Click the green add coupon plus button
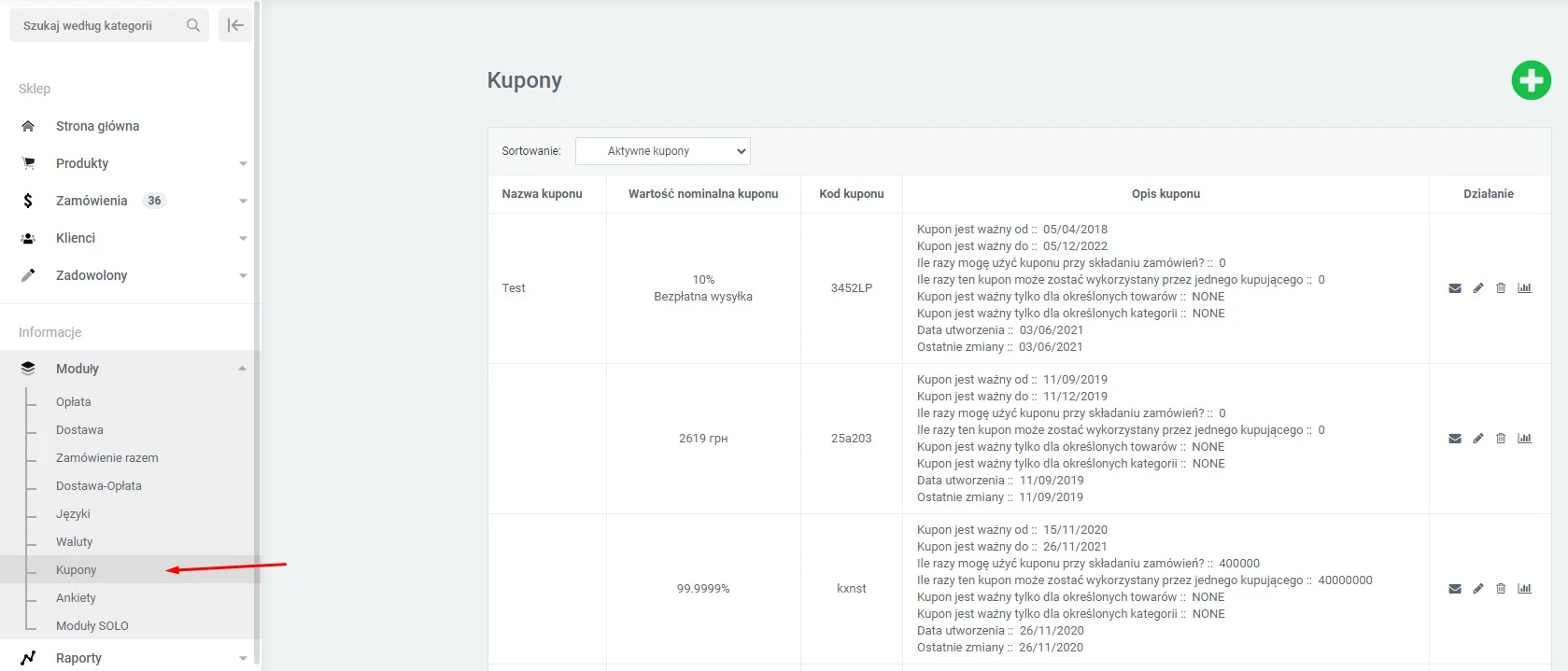The image size is (1568, 671). (x=1531, y=80)
